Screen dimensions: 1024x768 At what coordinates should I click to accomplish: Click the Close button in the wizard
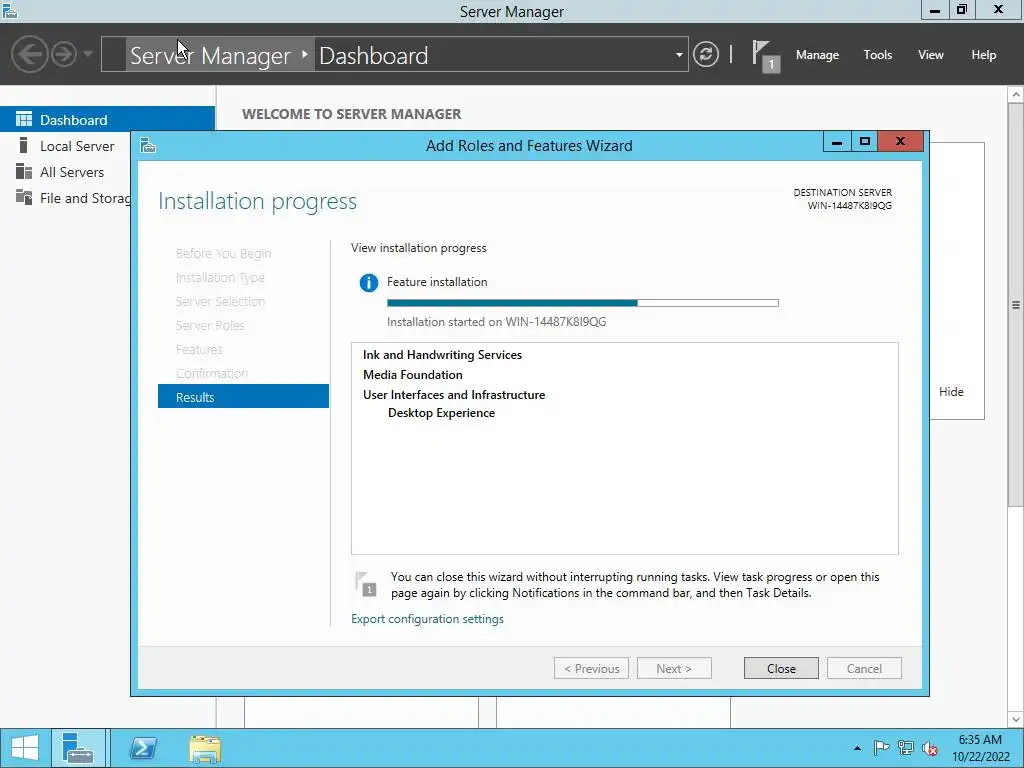[781, 668]
